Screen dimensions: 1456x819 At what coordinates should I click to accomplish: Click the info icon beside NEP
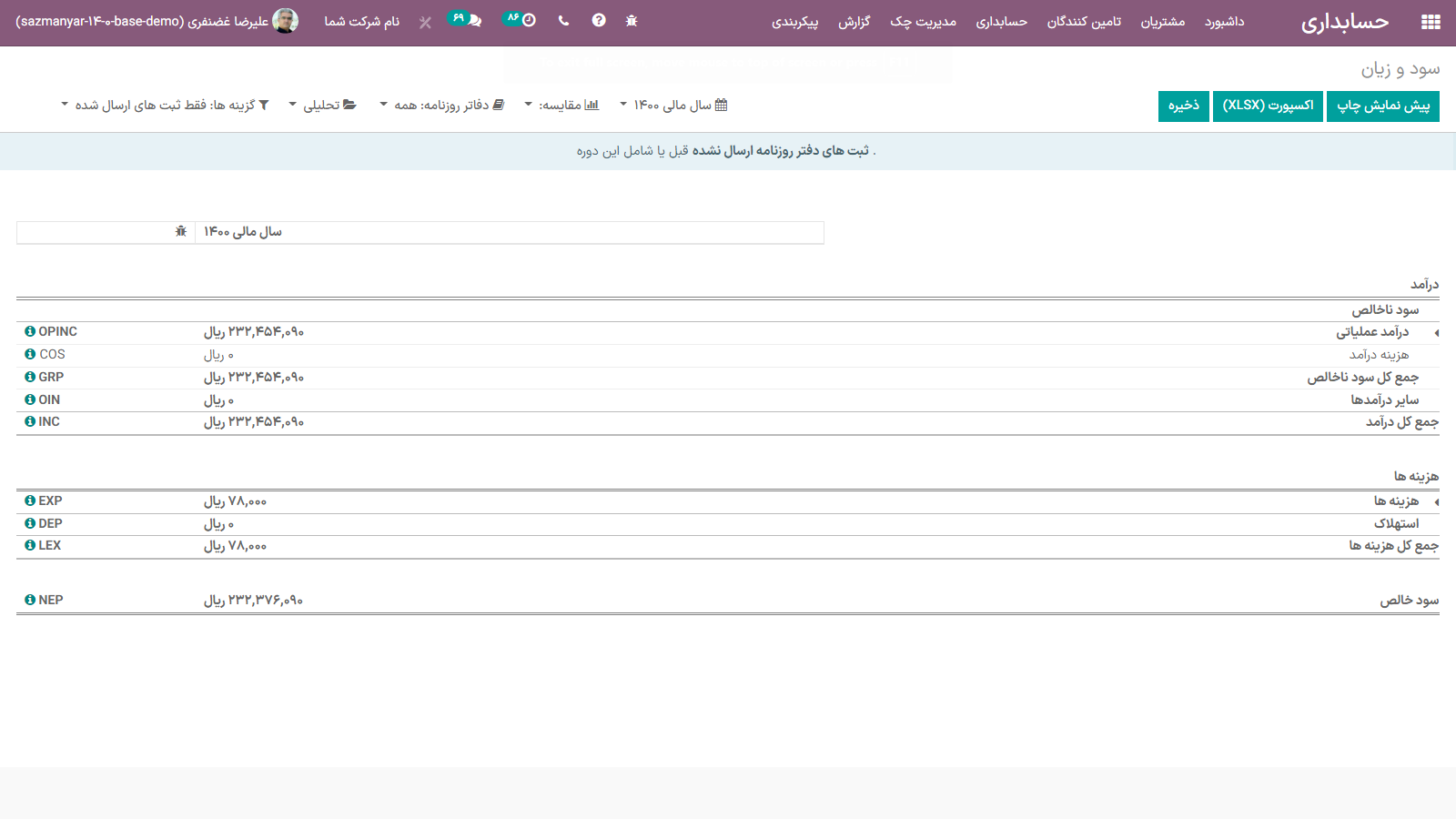(x=30, y=601)
